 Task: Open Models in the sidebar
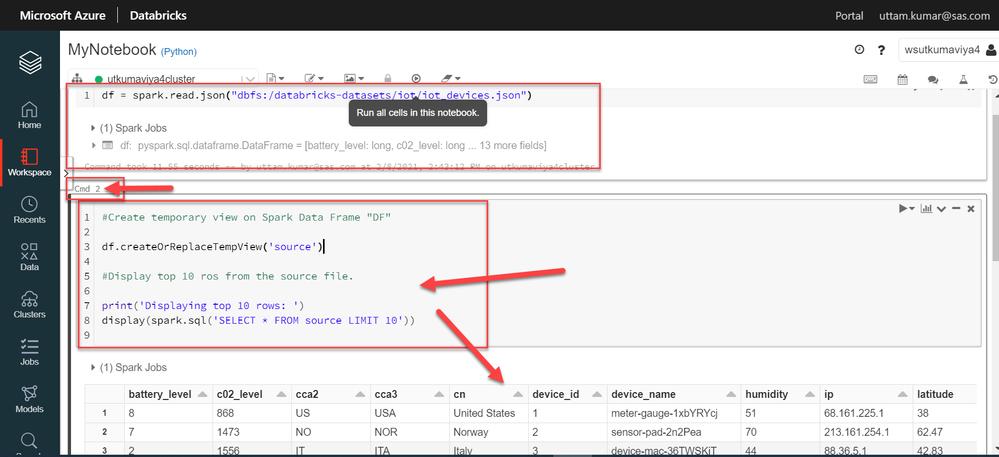click(x=29, y=399)
